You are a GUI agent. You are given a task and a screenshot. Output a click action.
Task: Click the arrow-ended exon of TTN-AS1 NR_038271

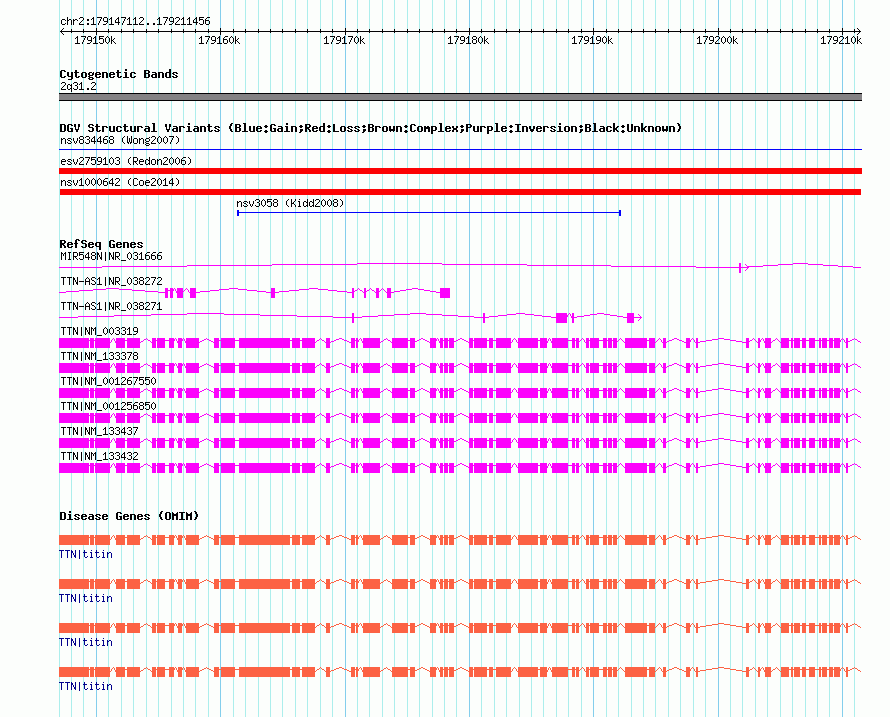pos(634,318)
